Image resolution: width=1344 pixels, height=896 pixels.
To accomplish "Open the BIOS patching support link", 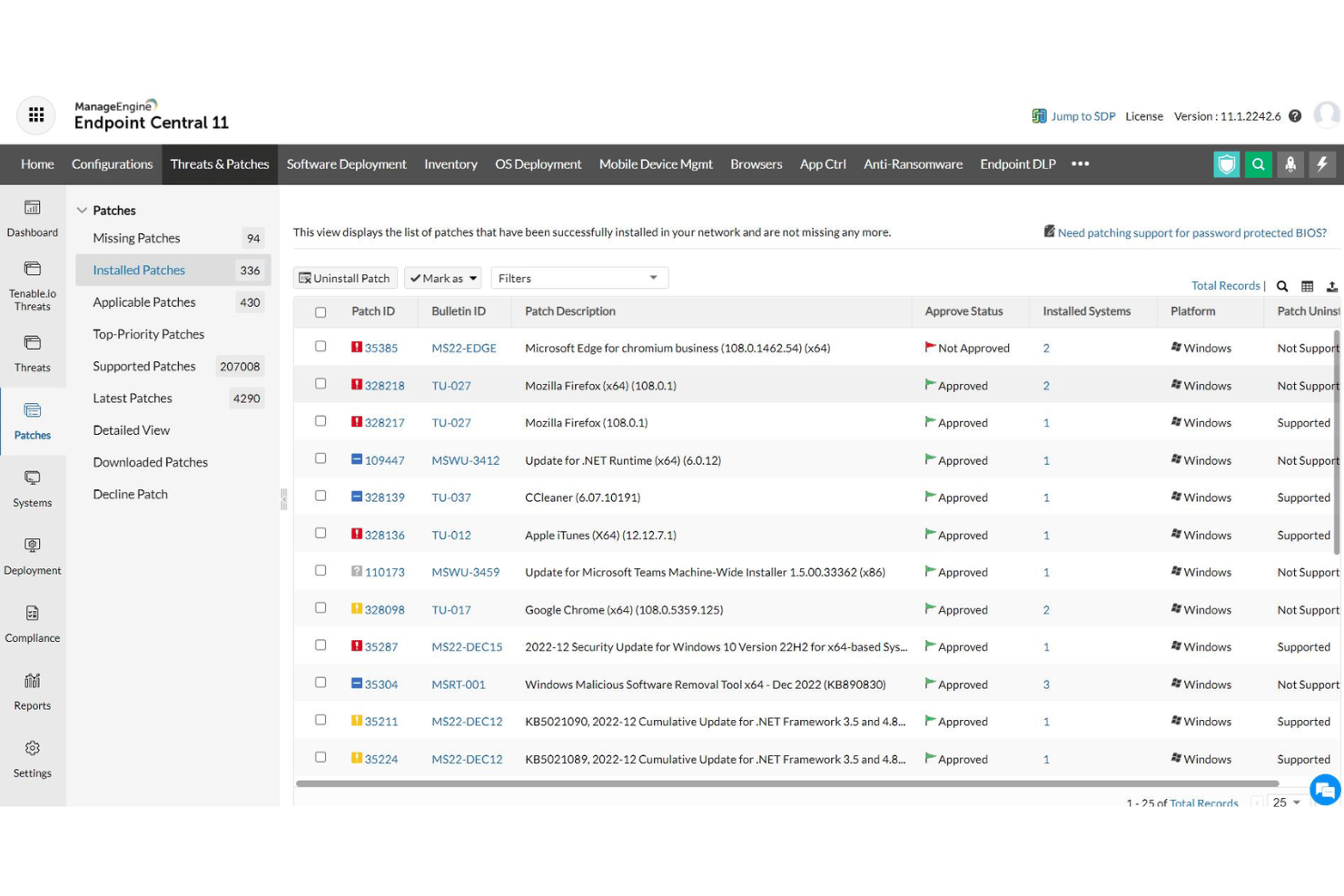I will (x=1191, y=232).
